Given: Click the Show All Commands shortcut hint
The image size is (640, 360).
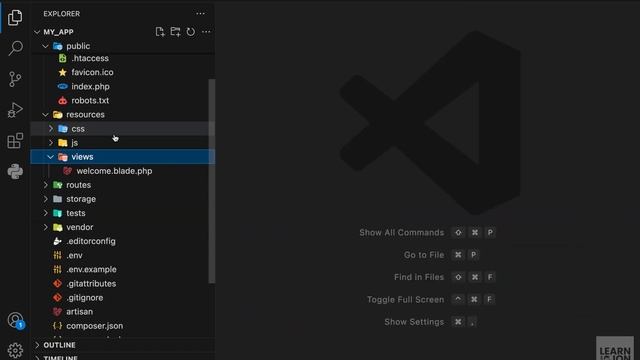Looking at the screenshot, I should point(427,233).
